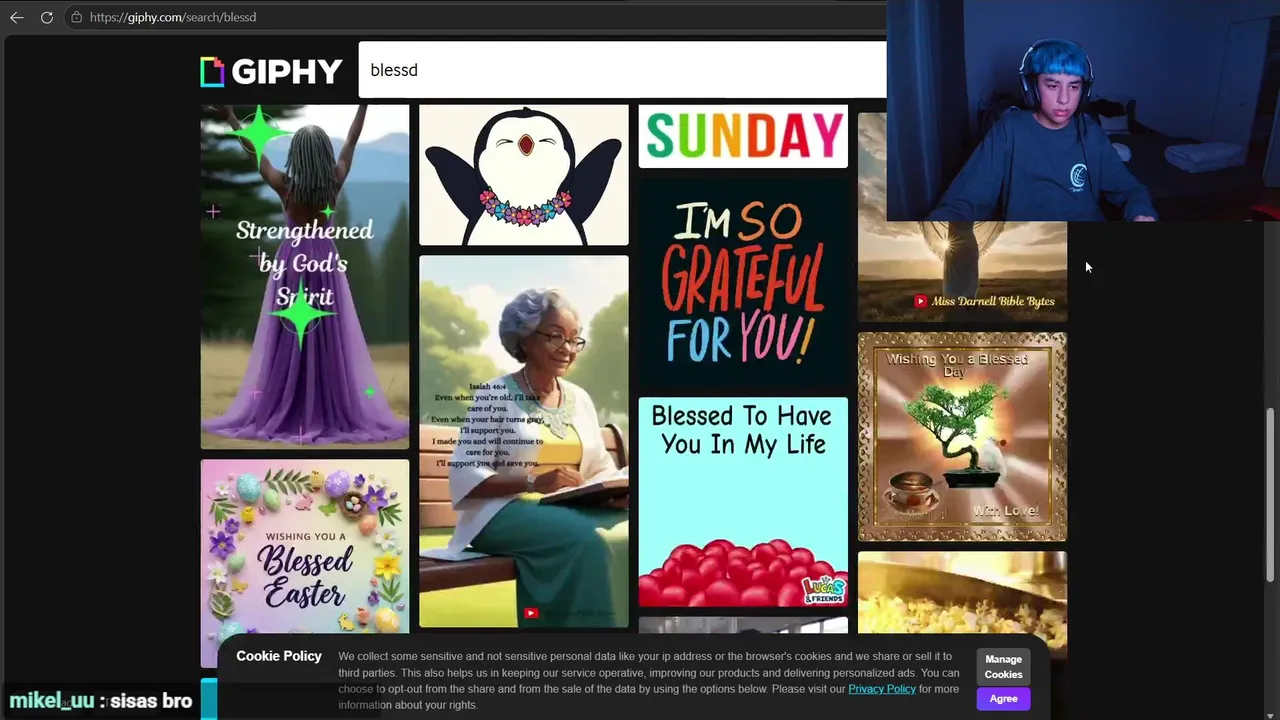Open the Miss Darnell Bible Bytes GIF

pos(962,271)
